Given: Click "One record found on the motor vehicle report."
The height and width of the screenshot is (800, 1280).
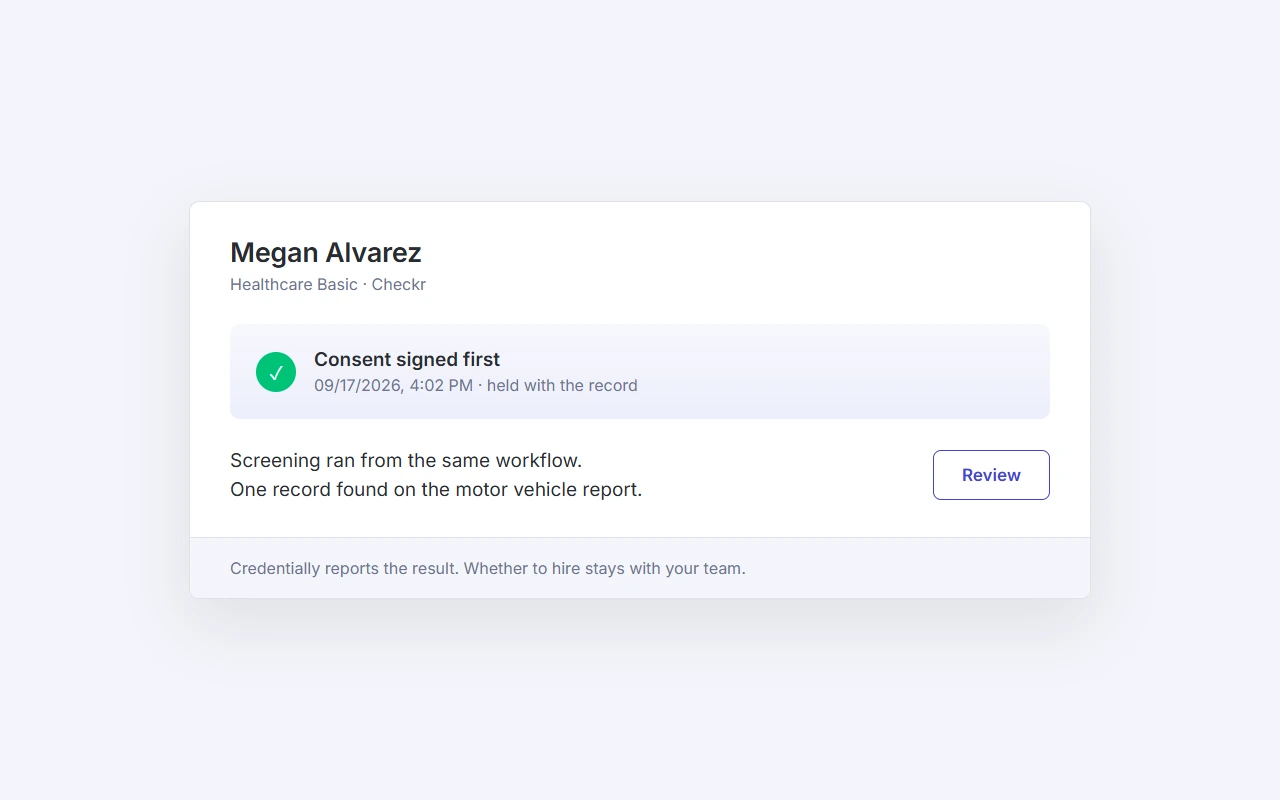Looking at the screenshot, I should click(436, 490).
